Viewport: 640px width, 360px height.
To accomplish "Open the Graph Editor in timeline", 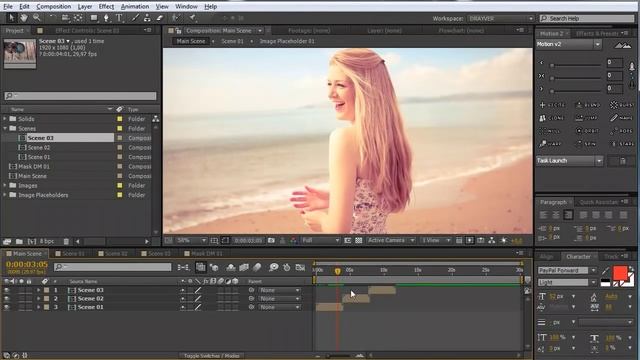I will coord(300,267).
